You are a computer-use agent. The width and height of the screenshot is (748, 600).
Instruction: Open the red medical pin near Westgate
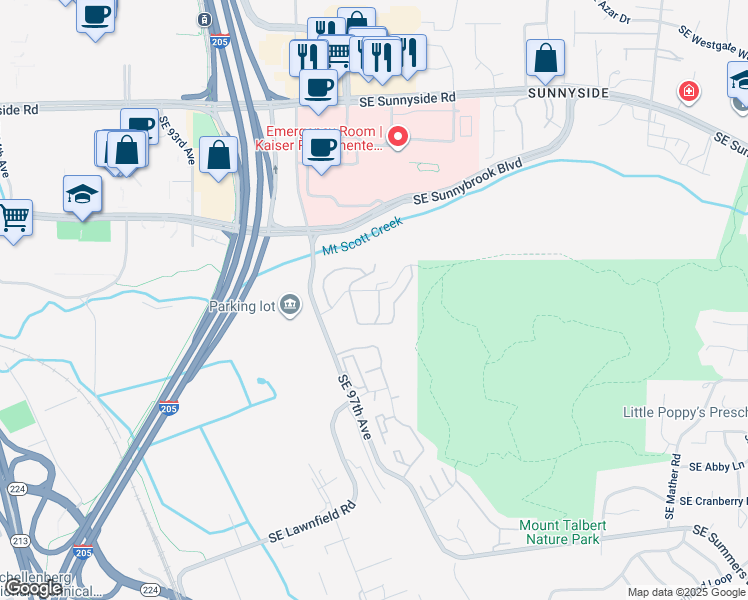click(688, 91)
